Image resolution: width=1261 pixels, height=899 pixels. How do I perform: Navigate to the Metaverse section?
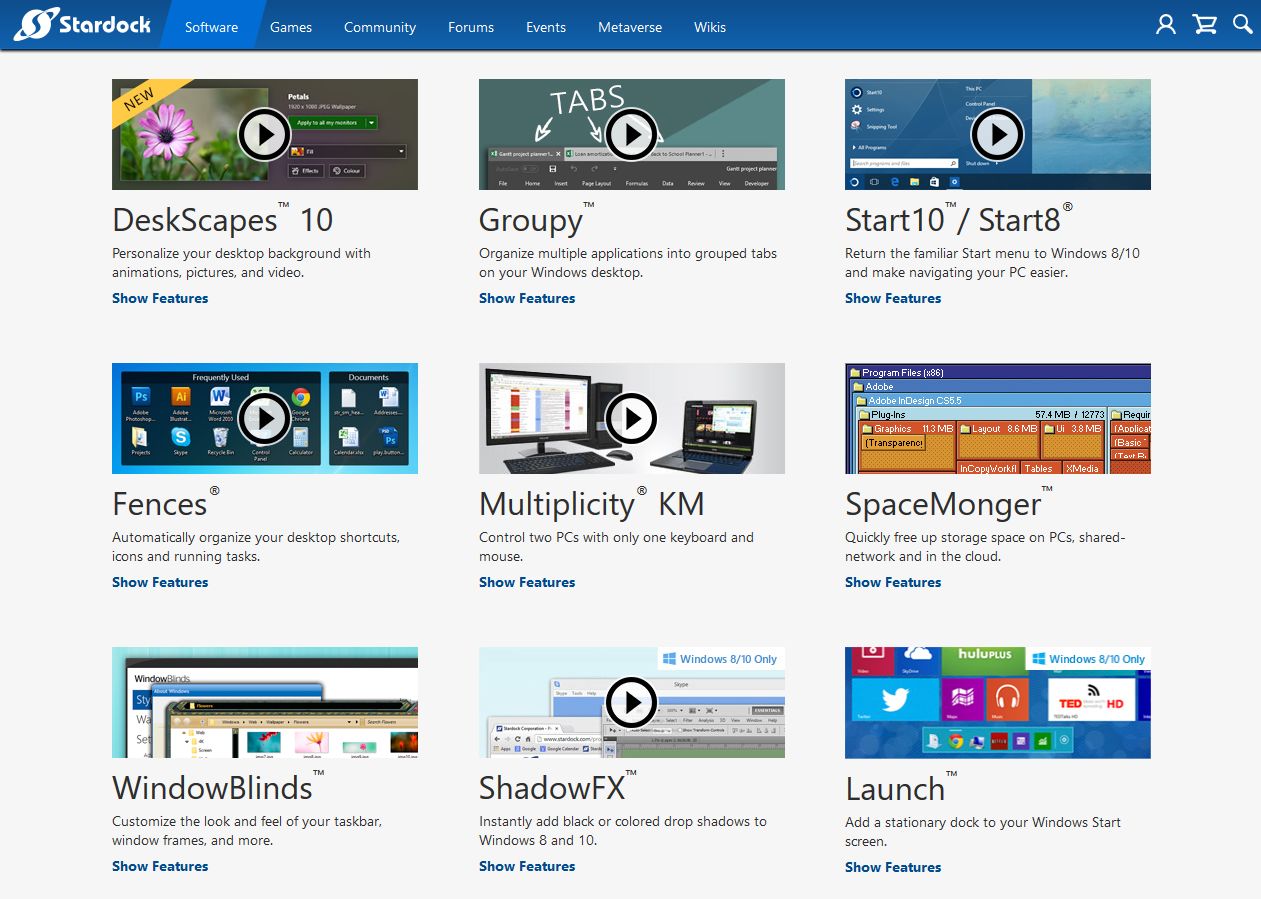[x=630, y=27]
